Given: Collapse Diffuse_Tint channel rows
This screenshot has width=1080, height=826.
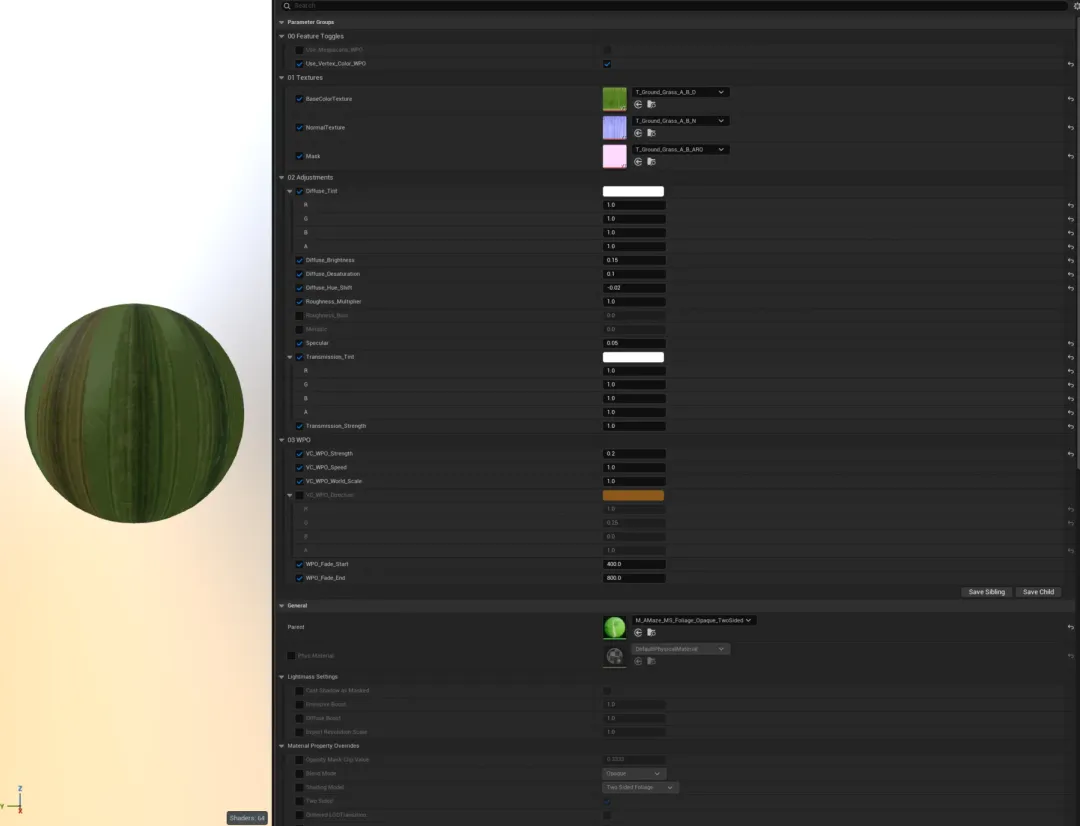Looking at the screenshot, I should tap(290, 192).
